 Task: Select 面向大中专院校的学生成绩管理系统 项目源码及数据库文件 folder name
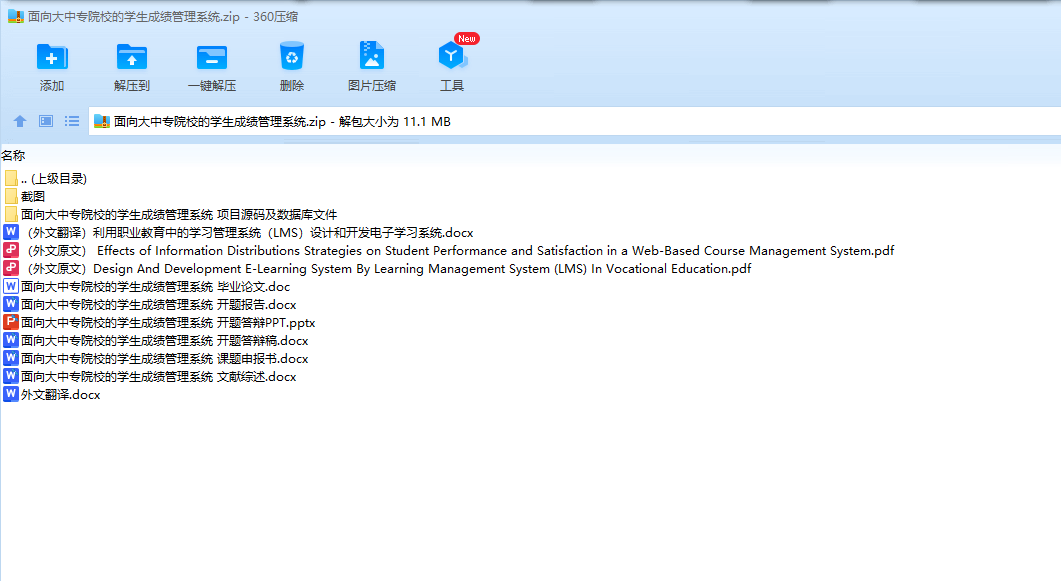click(179, 214)
